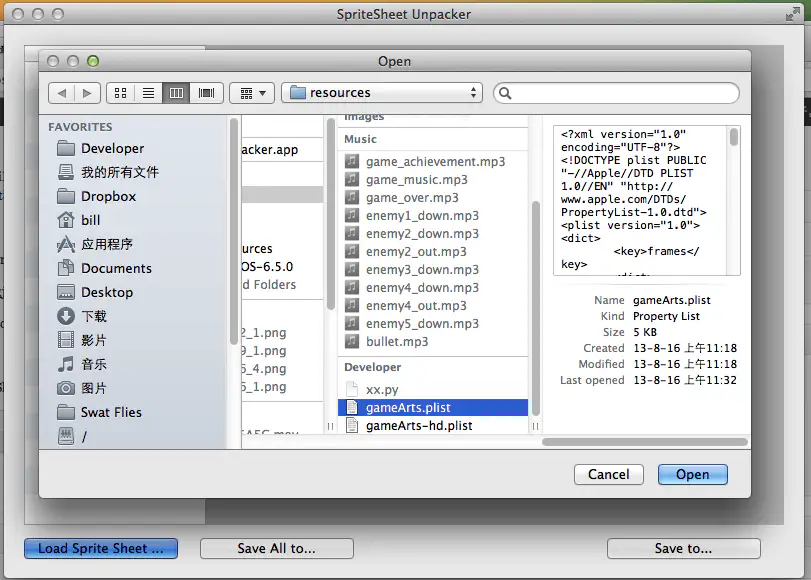Select Documents in the sidebar

(x=116, y=268)
